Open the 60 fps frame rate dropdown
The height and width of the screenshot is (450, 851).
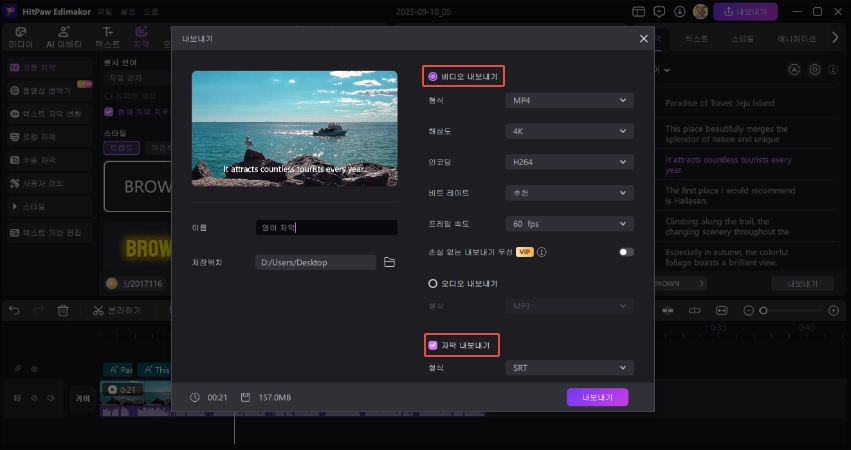[x=569, y=223]
